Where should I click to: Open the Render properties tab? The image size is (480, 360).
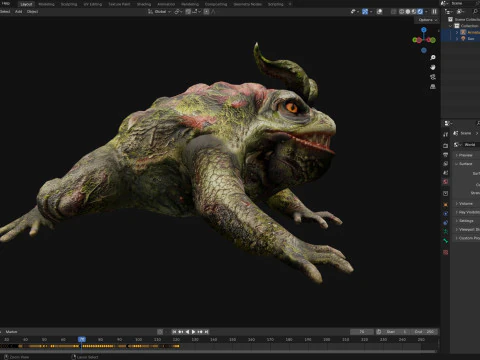coord(446,146)
